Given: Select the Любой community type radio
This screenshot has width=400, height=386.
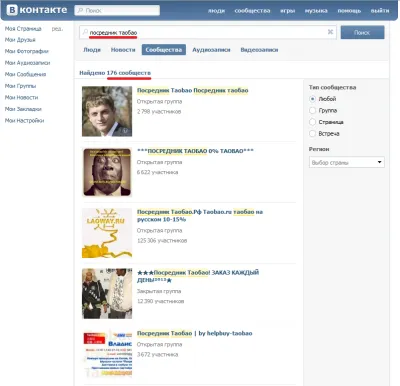Looking at the screenshot, I should tap(312, 99).
